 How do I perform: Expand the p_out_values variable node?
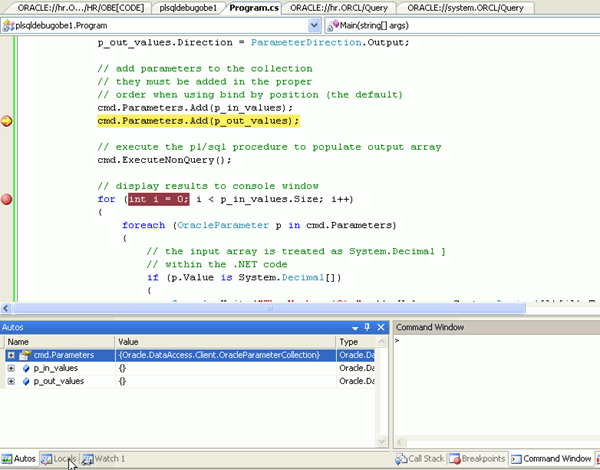(11, 381)
